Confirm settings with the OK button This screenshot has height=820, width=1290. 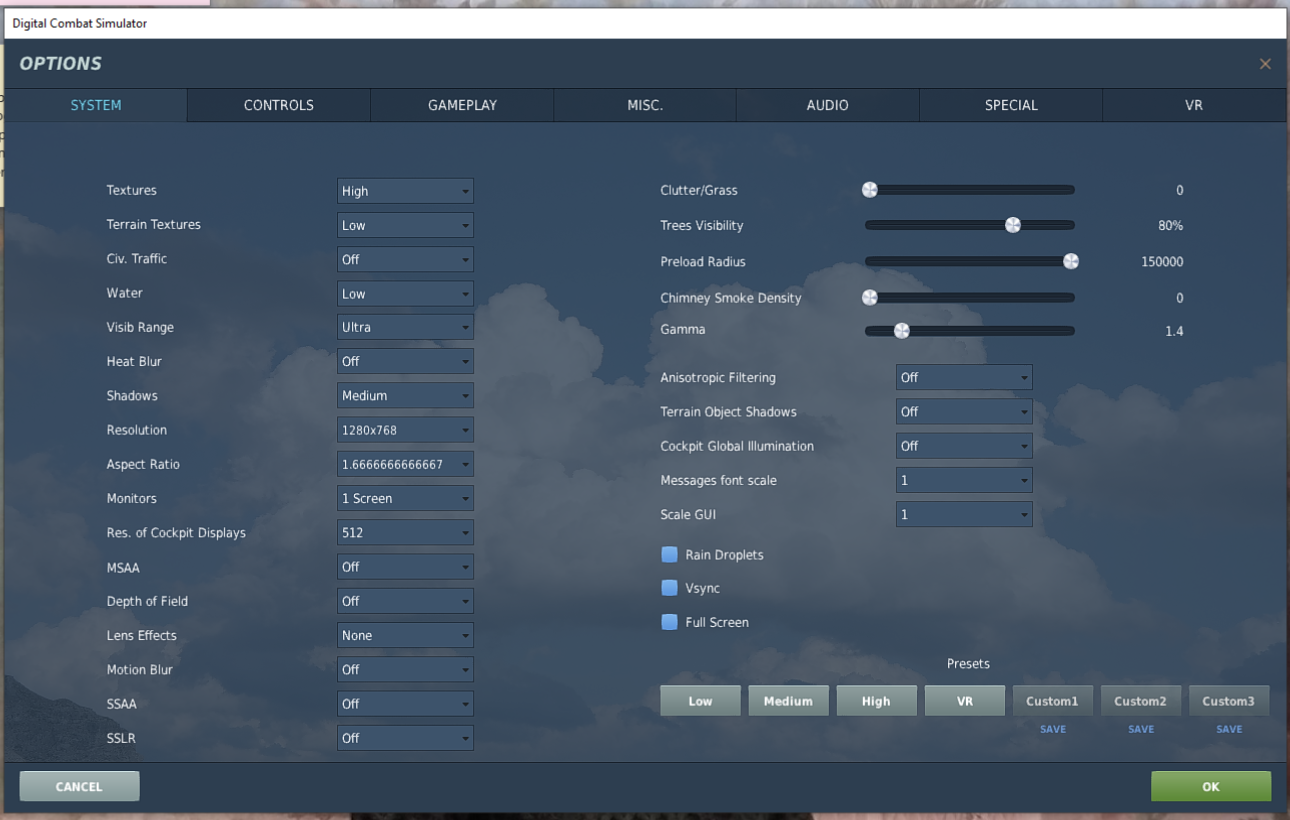point(1211,786)
